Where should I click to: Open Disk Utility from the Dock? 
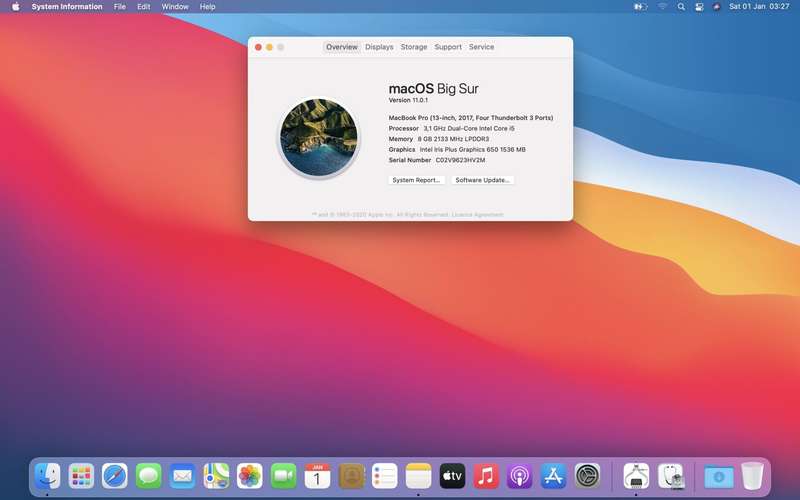670,476
